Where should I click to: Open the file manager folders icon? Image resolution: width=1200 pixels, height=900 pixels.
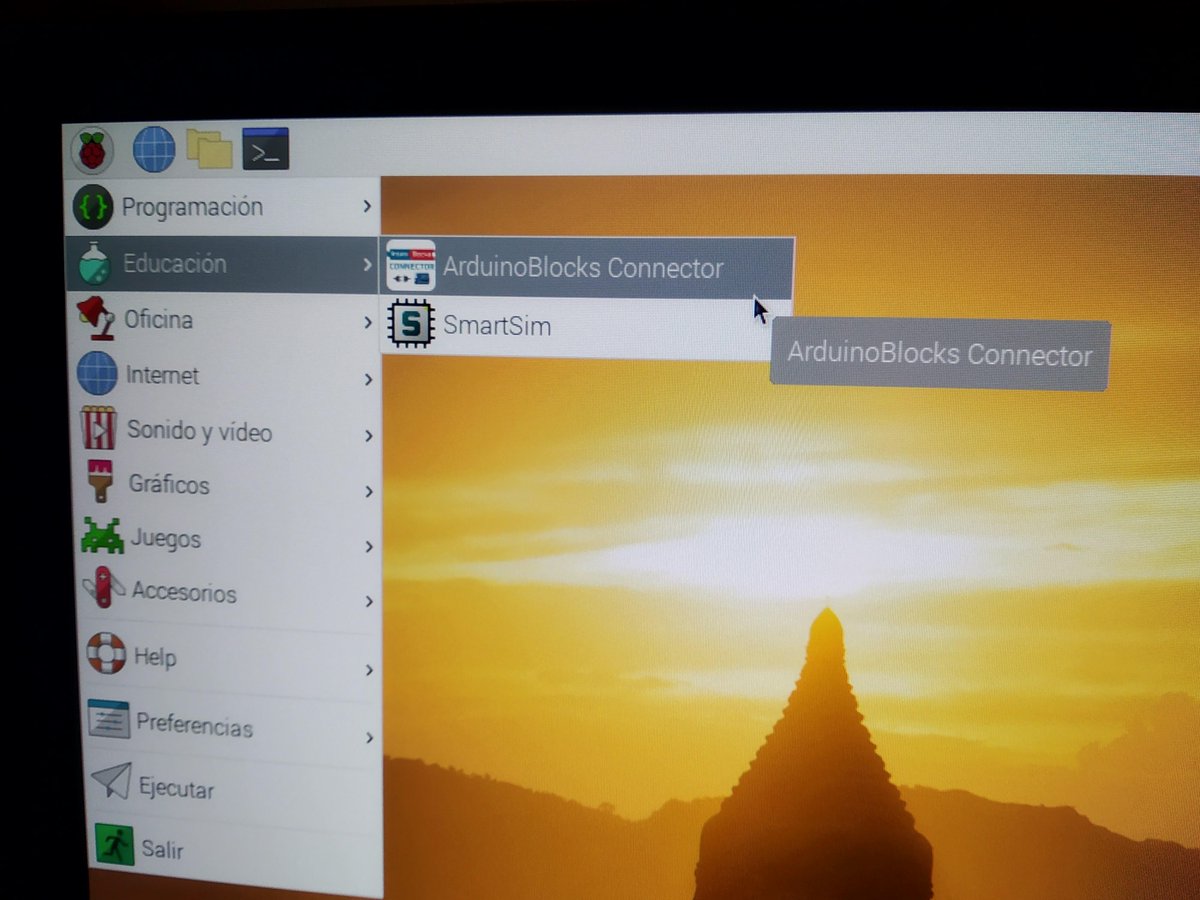[x=209, y=148]
